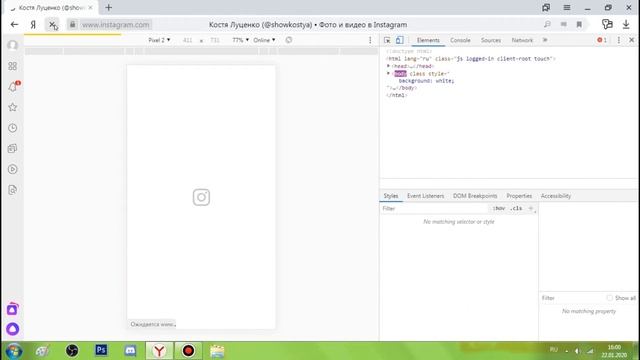Viewport: 640px width, 360px height.
Task: Click the address bar URL
Action: (x=116, y=24)
